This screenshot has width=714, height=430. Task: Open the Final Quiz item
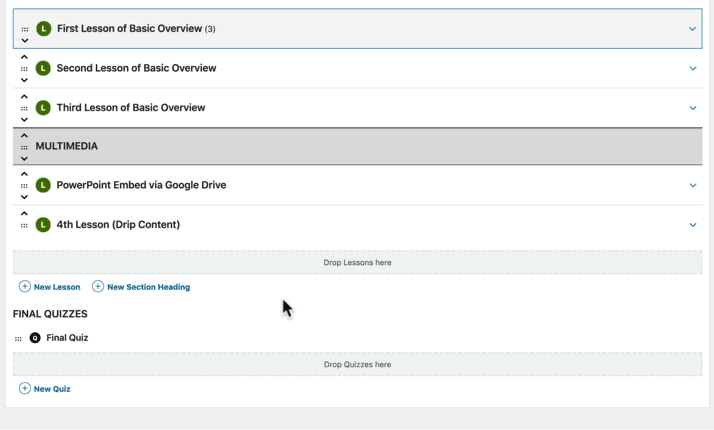[67, 338]
